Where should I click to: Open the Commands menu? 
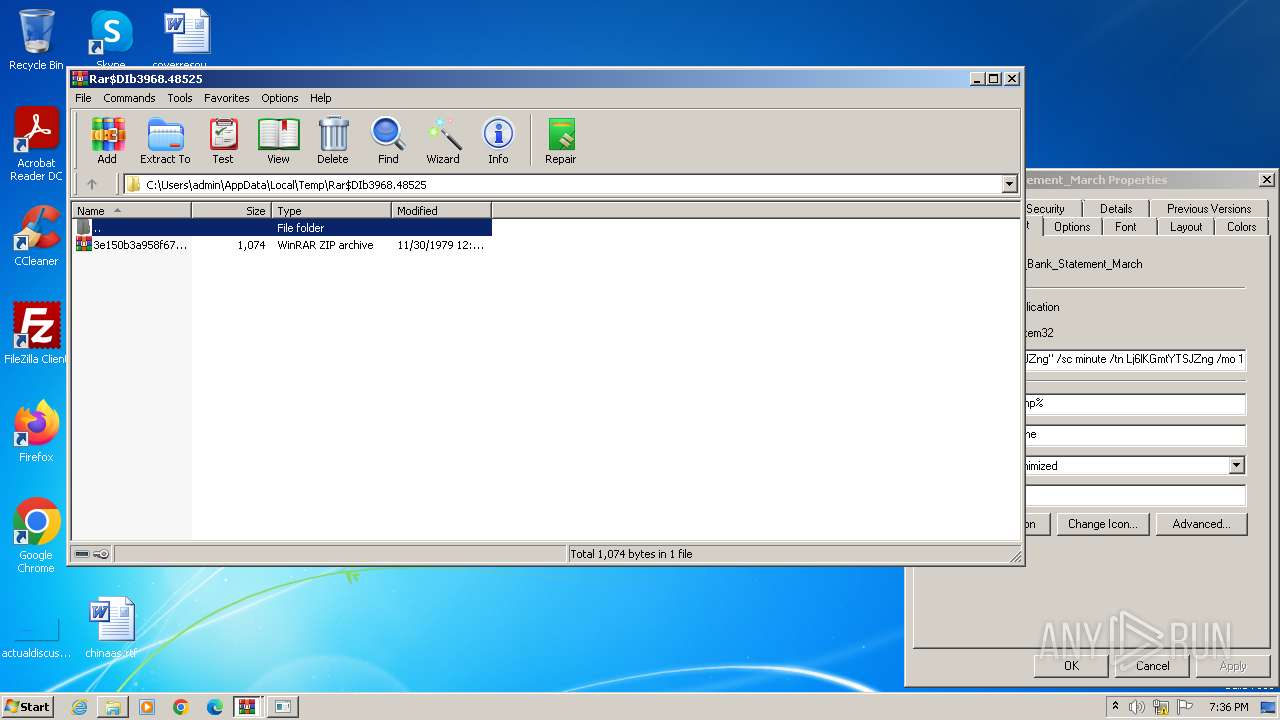129,98
